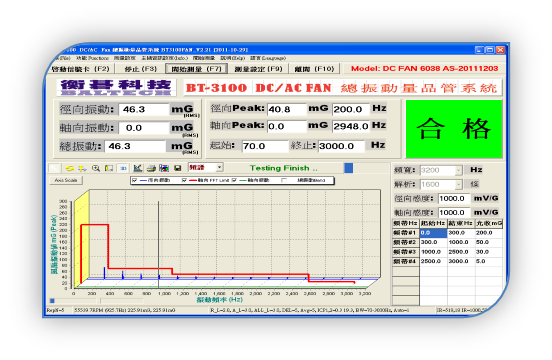
Task: Click the printer icon in chart toolbar
Action: click(x=151, y=168)
